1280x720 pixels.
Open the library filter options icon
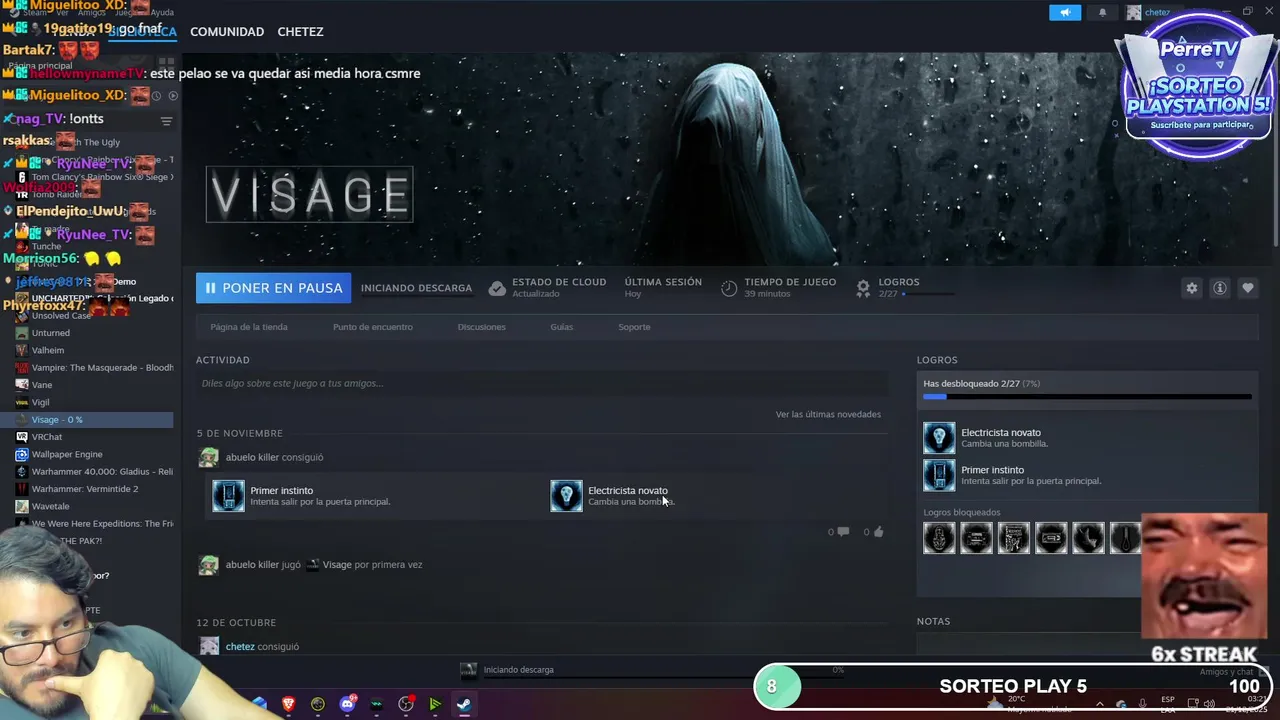click(x=167, y=121)
